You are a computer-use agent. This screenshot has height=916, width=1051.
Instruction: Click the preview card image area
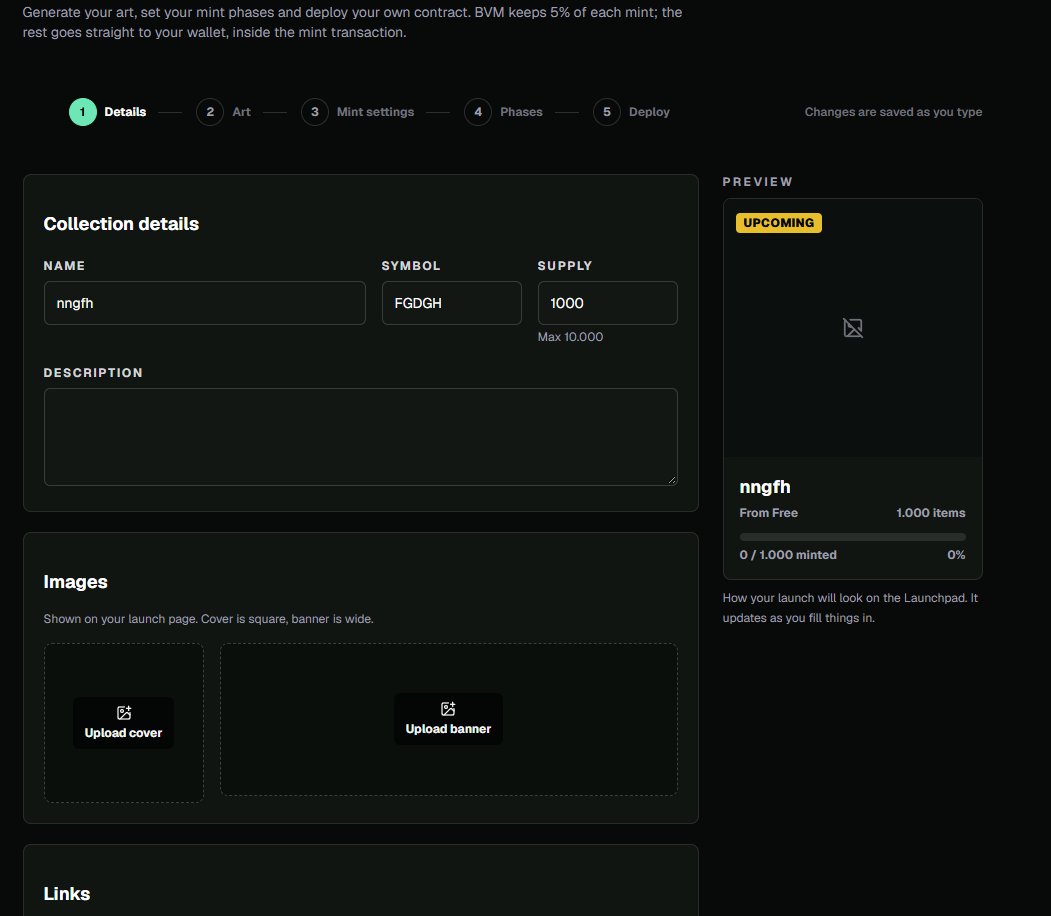(853, 328)
